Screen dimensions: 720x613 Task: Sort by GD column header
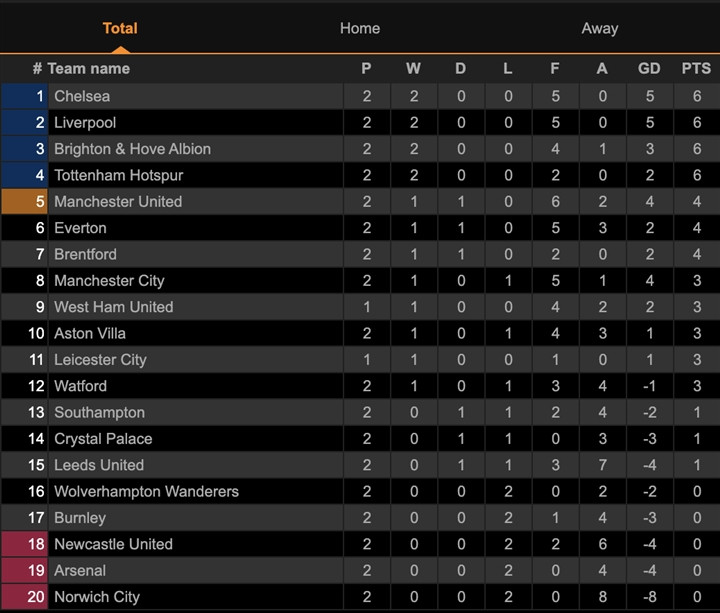pos(649,69)
